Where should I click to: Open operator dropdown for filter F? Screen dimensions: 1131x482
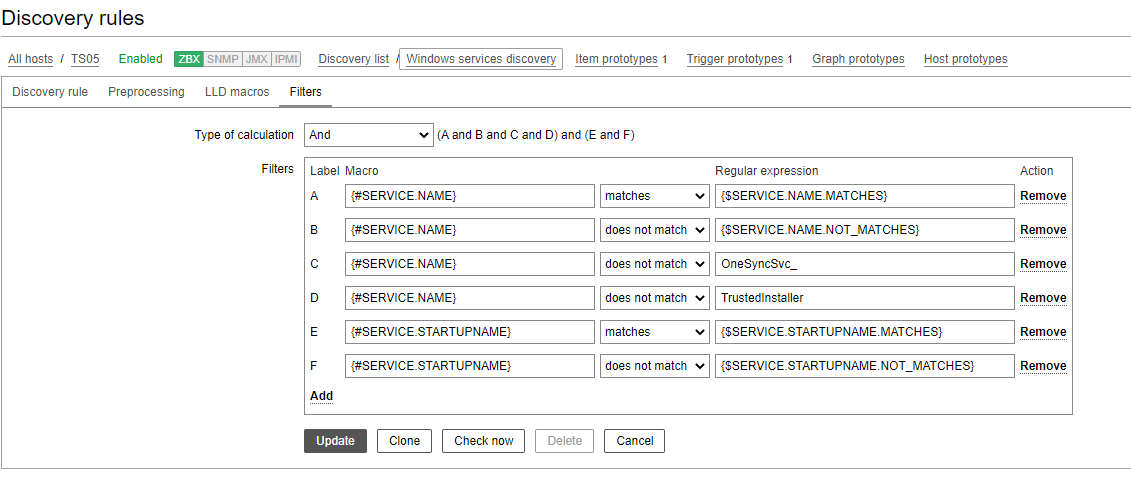[x=655, y=366]
